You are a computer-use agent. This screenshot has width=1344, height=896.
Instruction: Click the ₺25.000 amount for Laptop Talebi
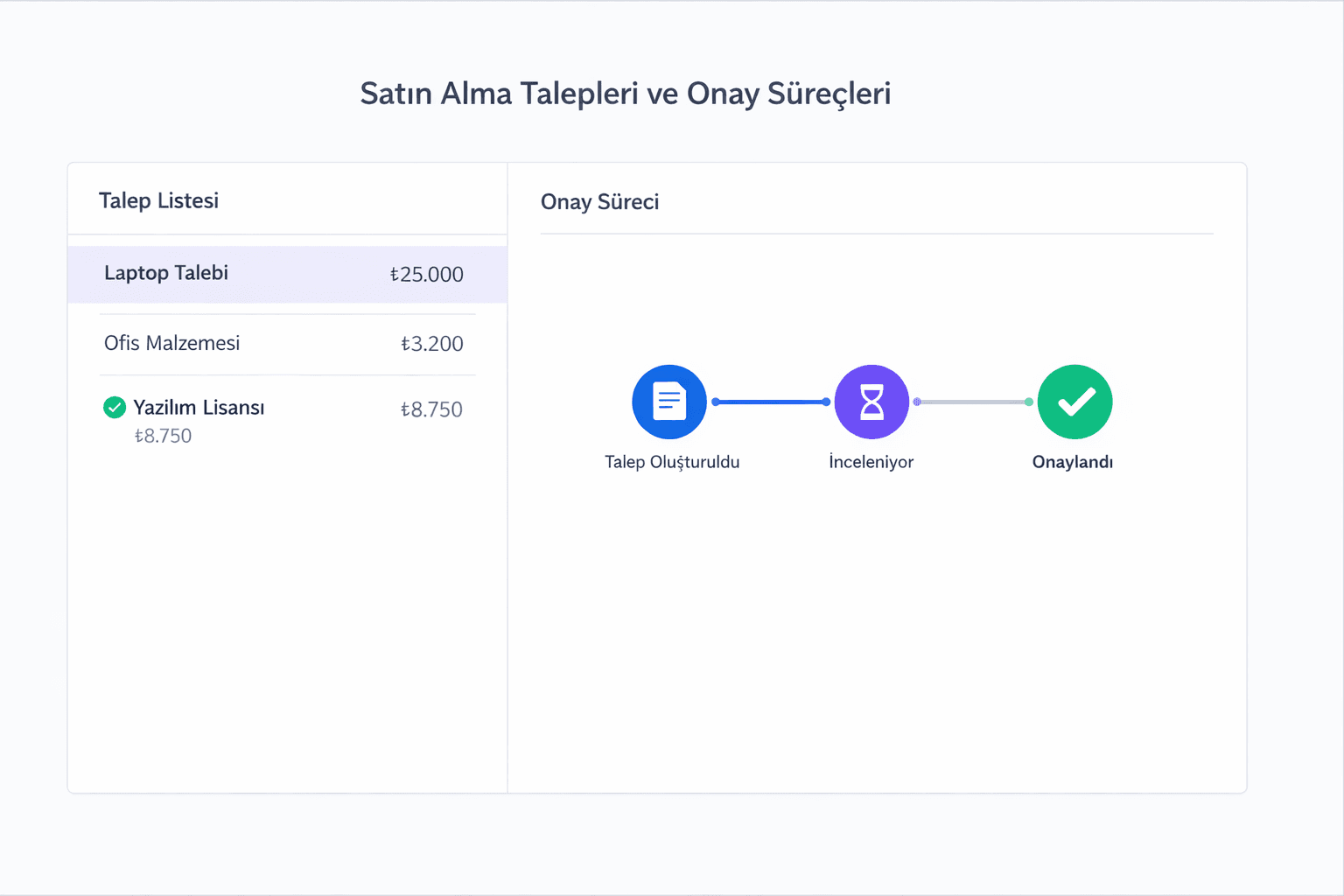tap(426, 274)
